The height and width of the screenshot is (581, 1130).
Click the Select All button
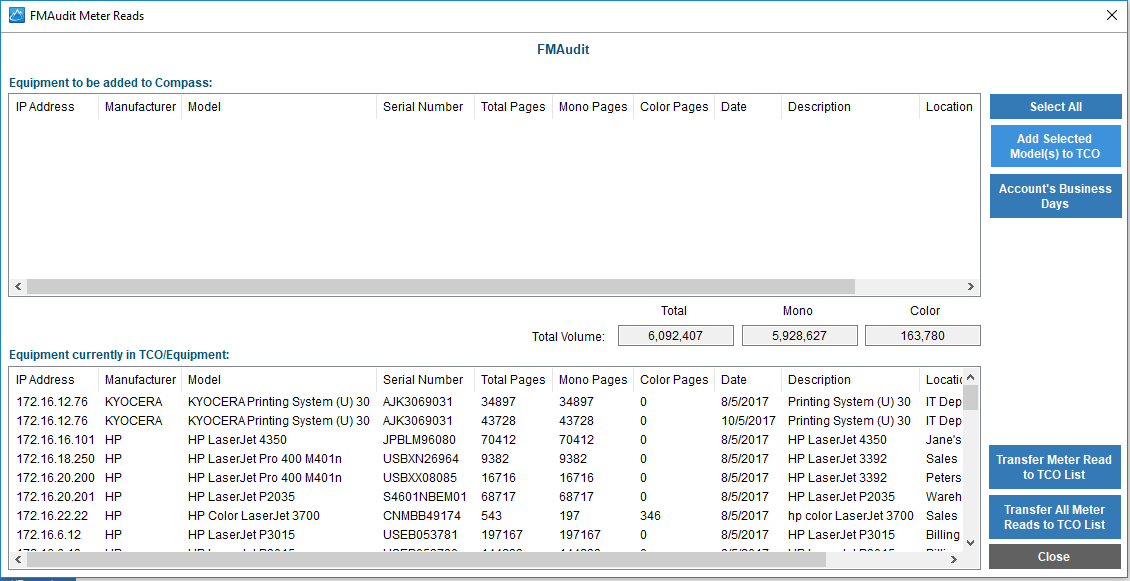(x=1056, y=107)
